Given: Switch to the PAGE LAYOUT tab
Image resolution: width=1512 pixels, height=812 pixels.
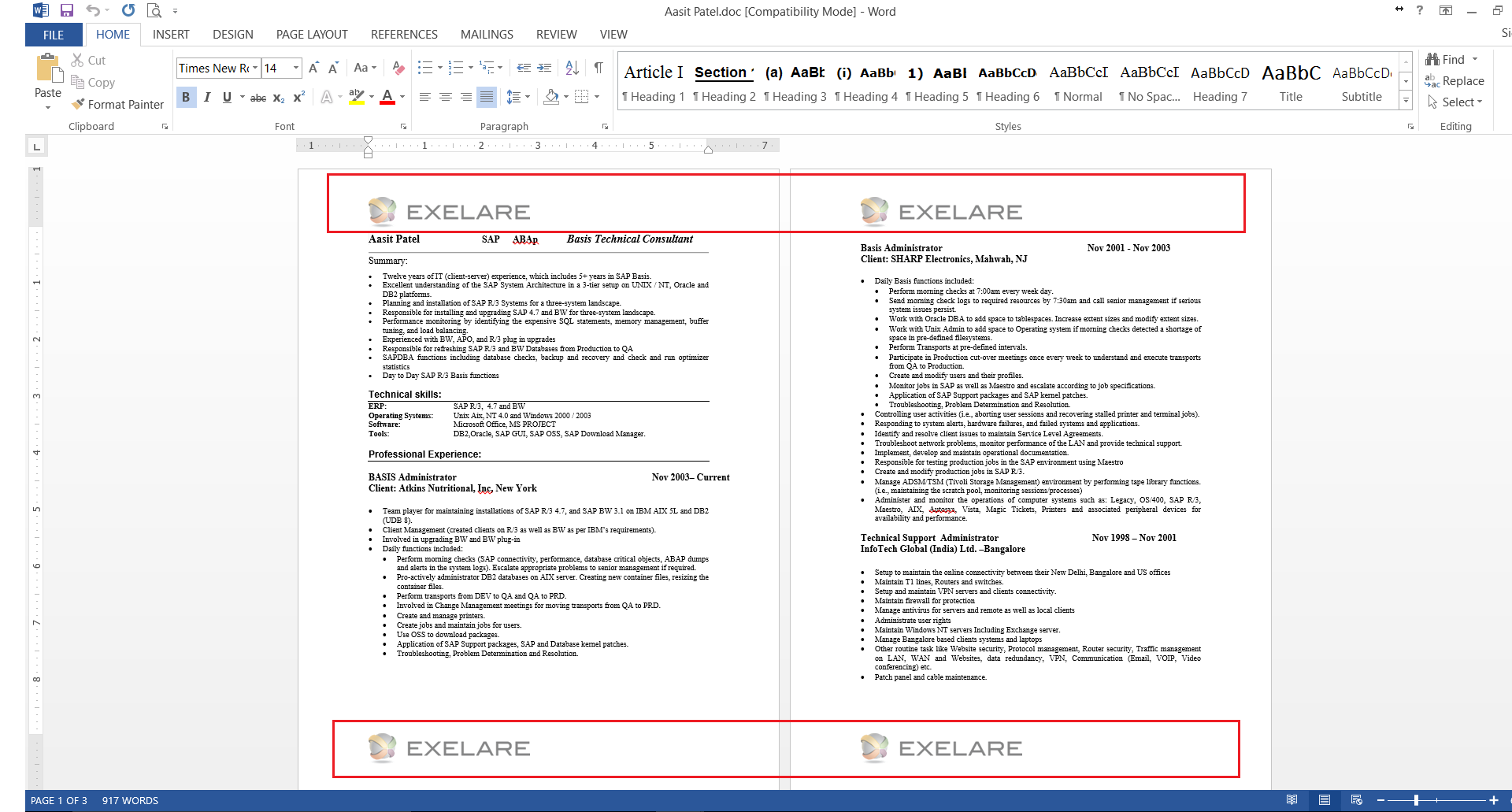Looking at the screenshot, I should 312,35.
